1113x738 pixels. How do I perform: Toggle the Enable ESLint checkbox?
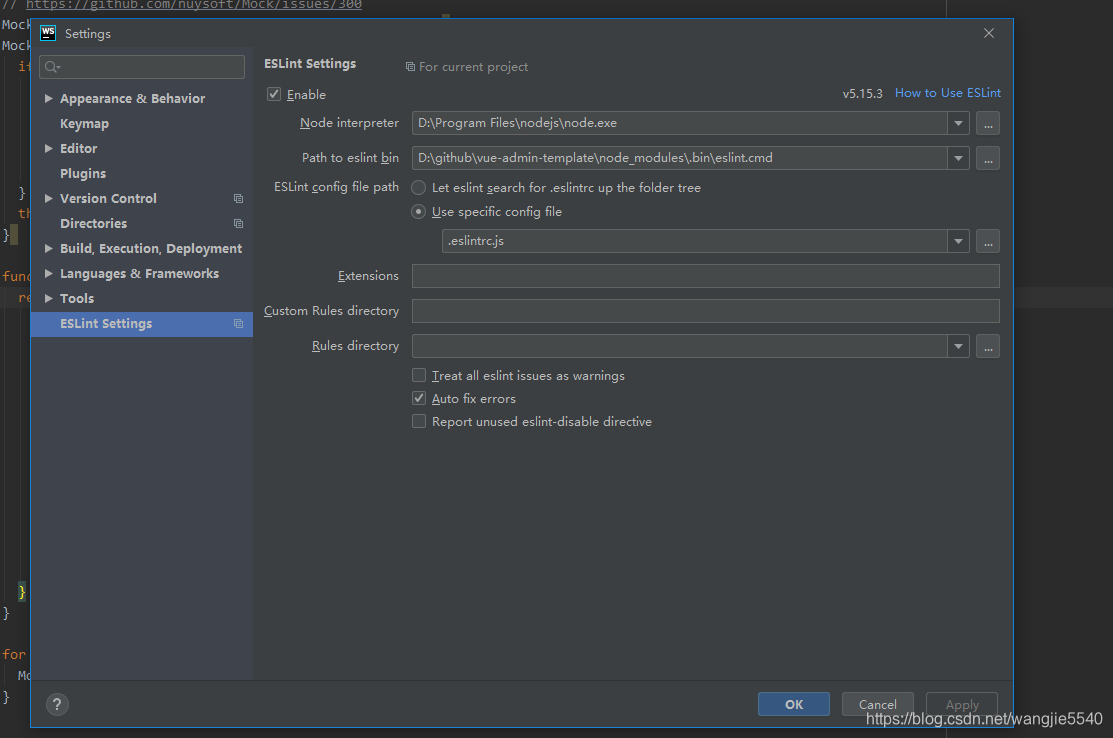point(274,94)
